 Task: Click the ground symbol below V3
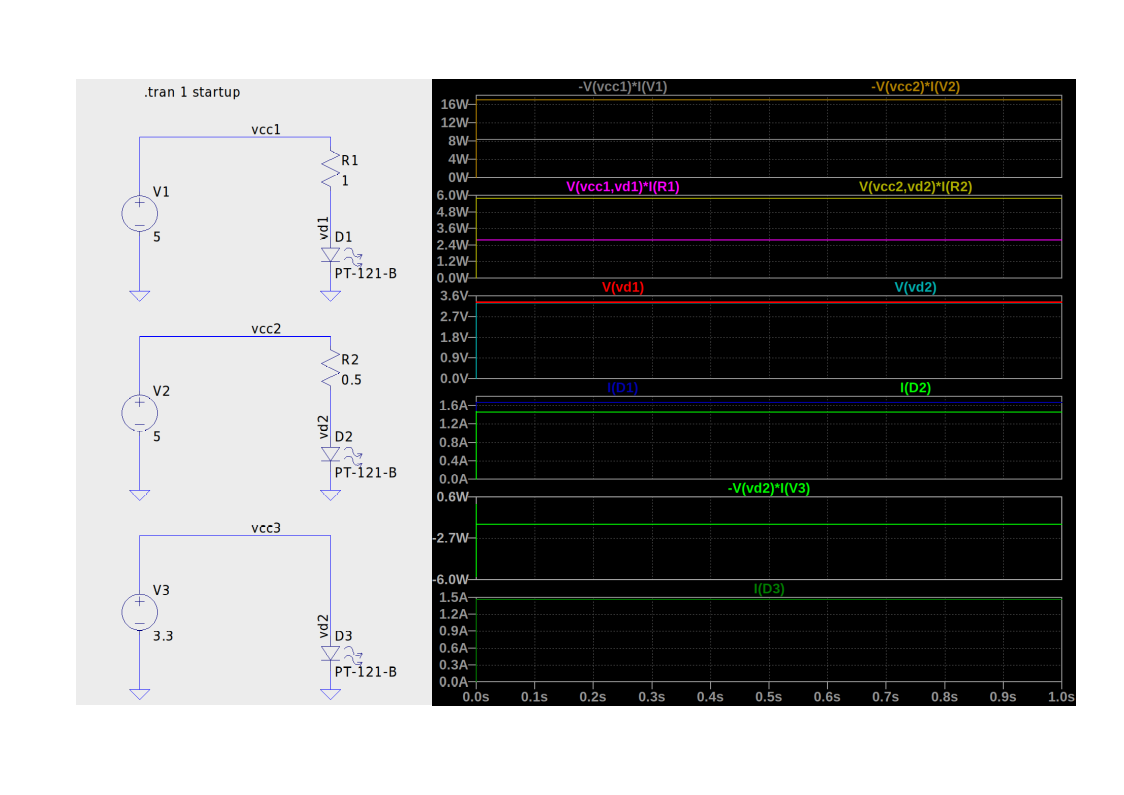139,694
